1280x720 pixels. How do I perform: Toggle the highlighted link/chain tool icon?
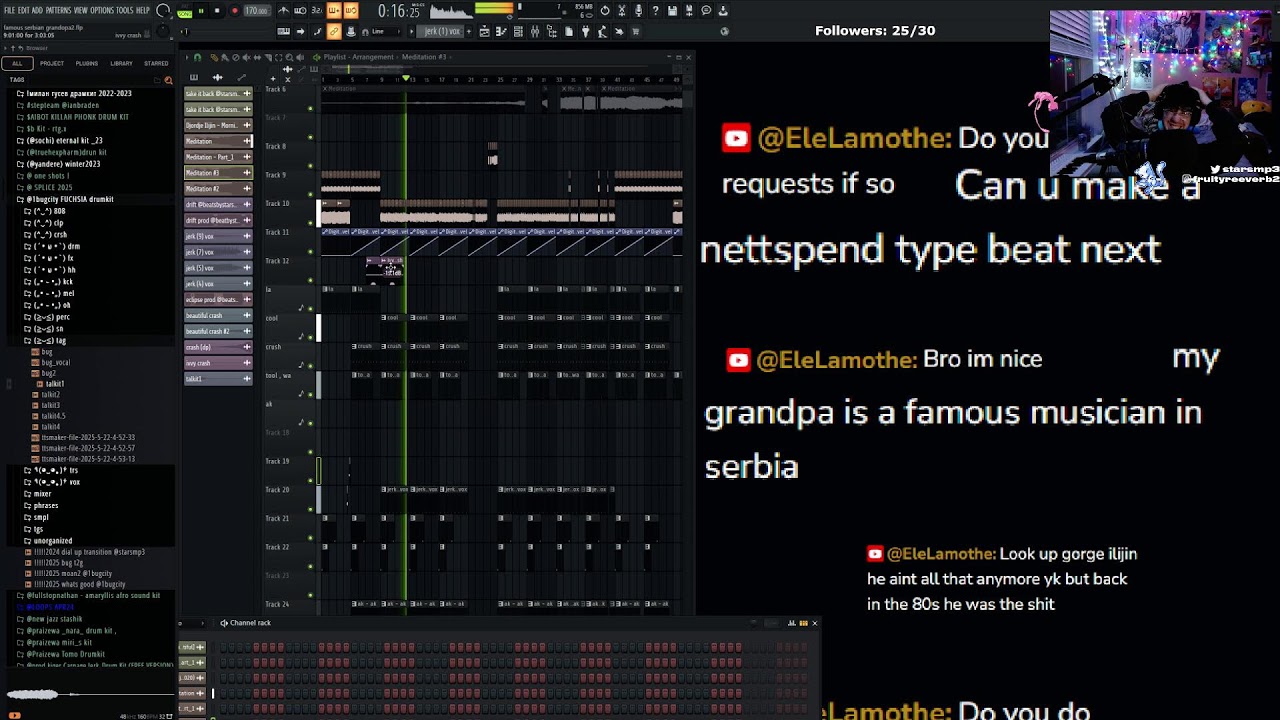point(334,32)
